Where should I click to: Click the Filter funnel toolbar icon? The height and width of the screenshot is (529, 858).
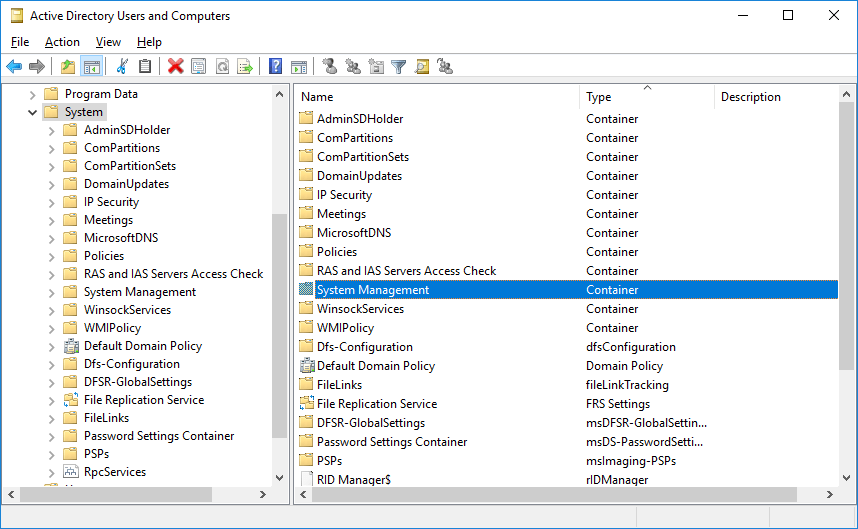pyautogui.click(x=399, y=67)
